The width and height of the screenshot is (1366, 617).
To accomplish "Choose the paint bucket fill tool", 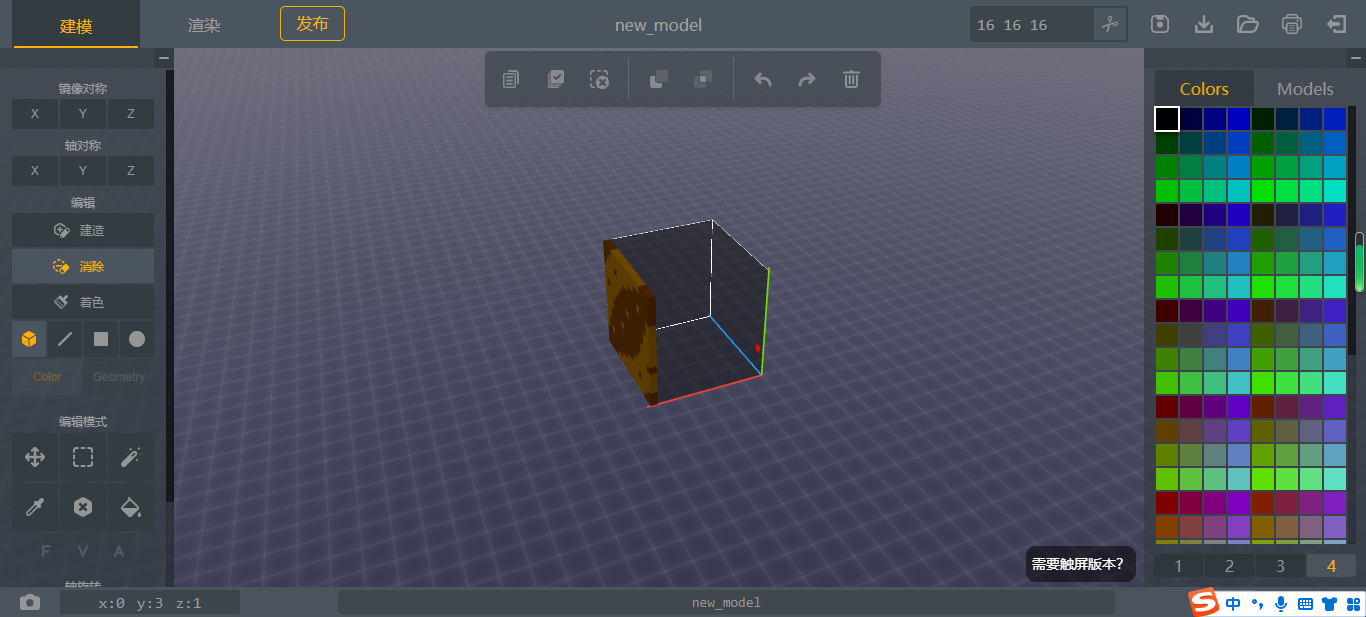I will [x=130, y=508].
